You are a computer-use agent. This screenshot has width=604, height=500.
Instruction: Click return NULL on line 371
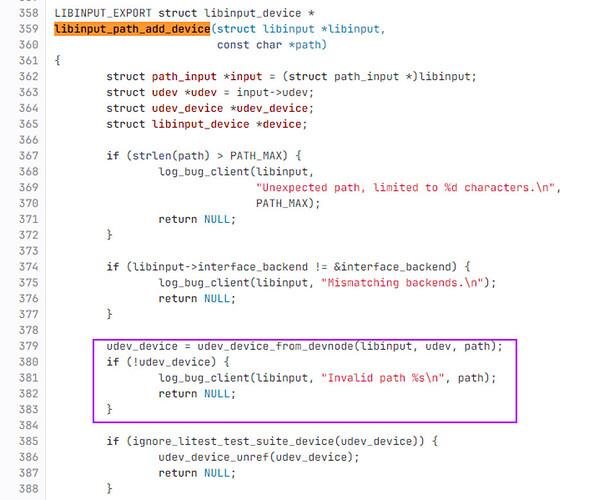(x=195, y=220)
